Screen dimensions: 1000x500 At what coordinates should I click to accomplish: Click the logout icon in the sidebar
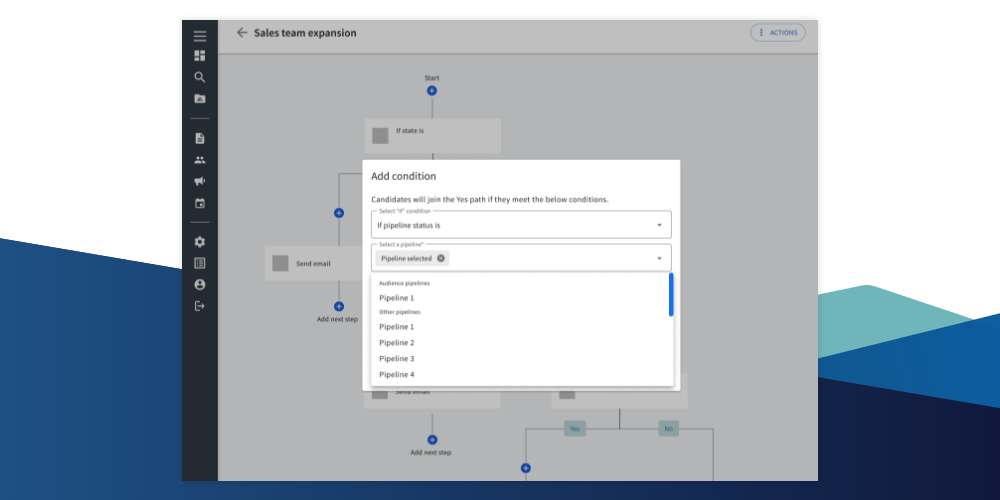tap(200, 306)
